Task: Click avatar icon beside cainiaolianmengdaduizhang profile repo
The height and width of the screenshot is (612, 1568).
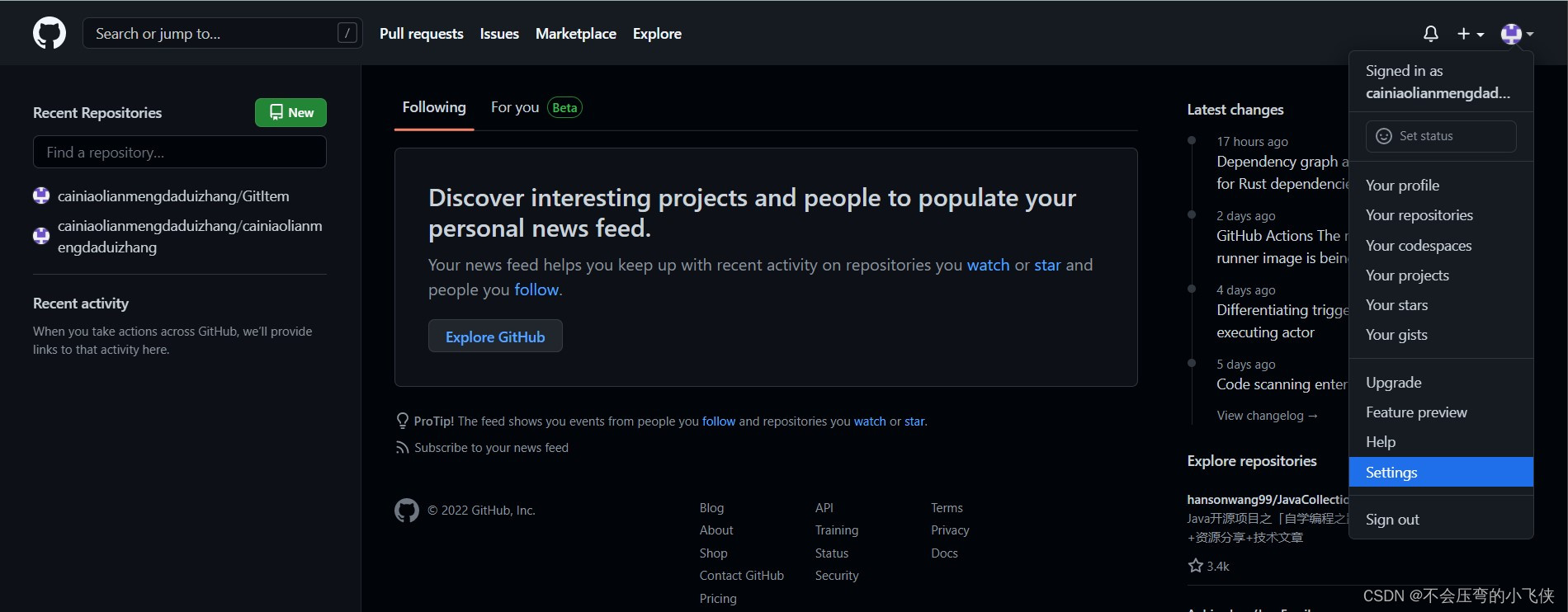Action: 41,236
